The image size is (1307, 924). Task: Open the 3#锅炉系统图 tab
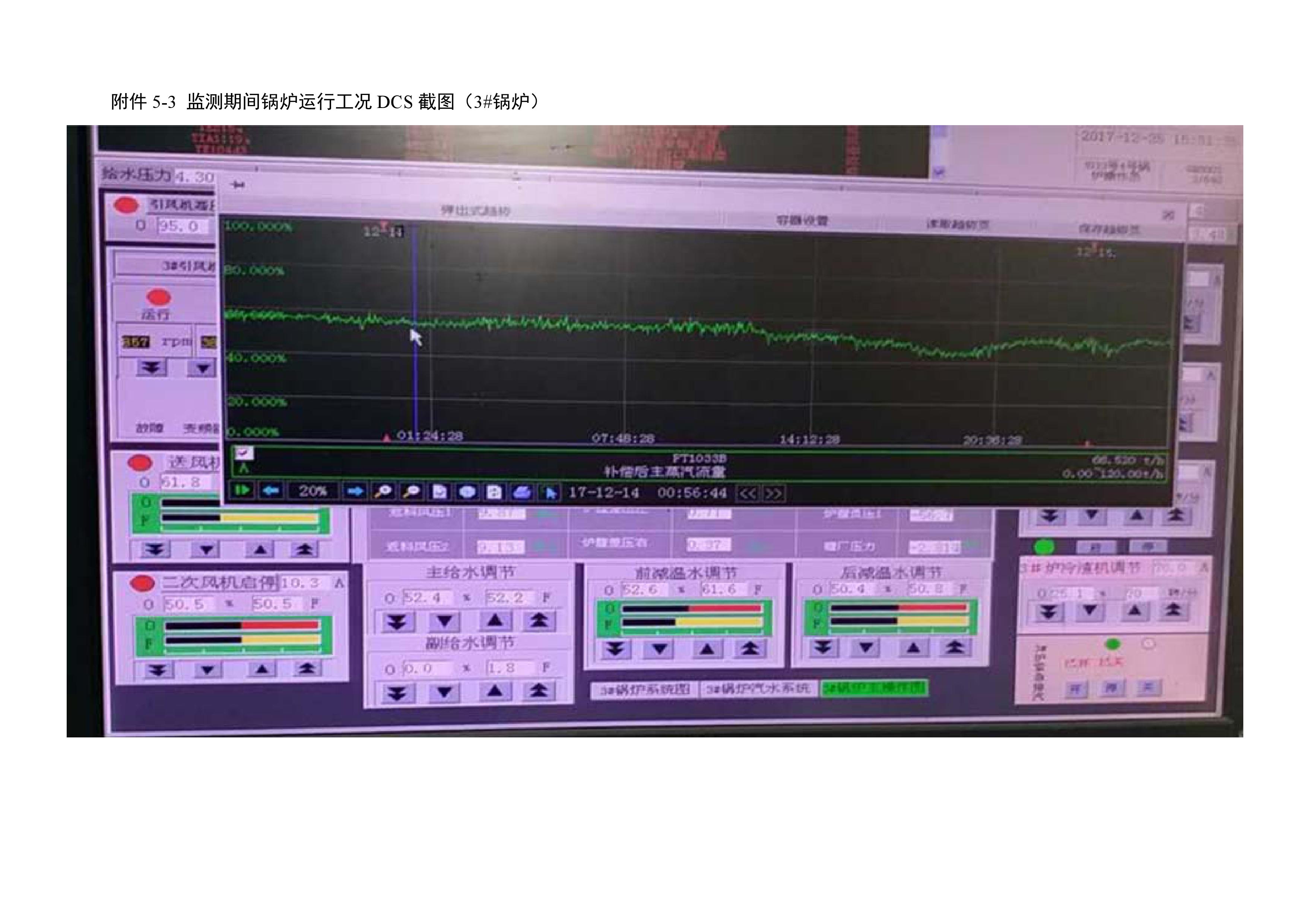[x=644, y=690]
